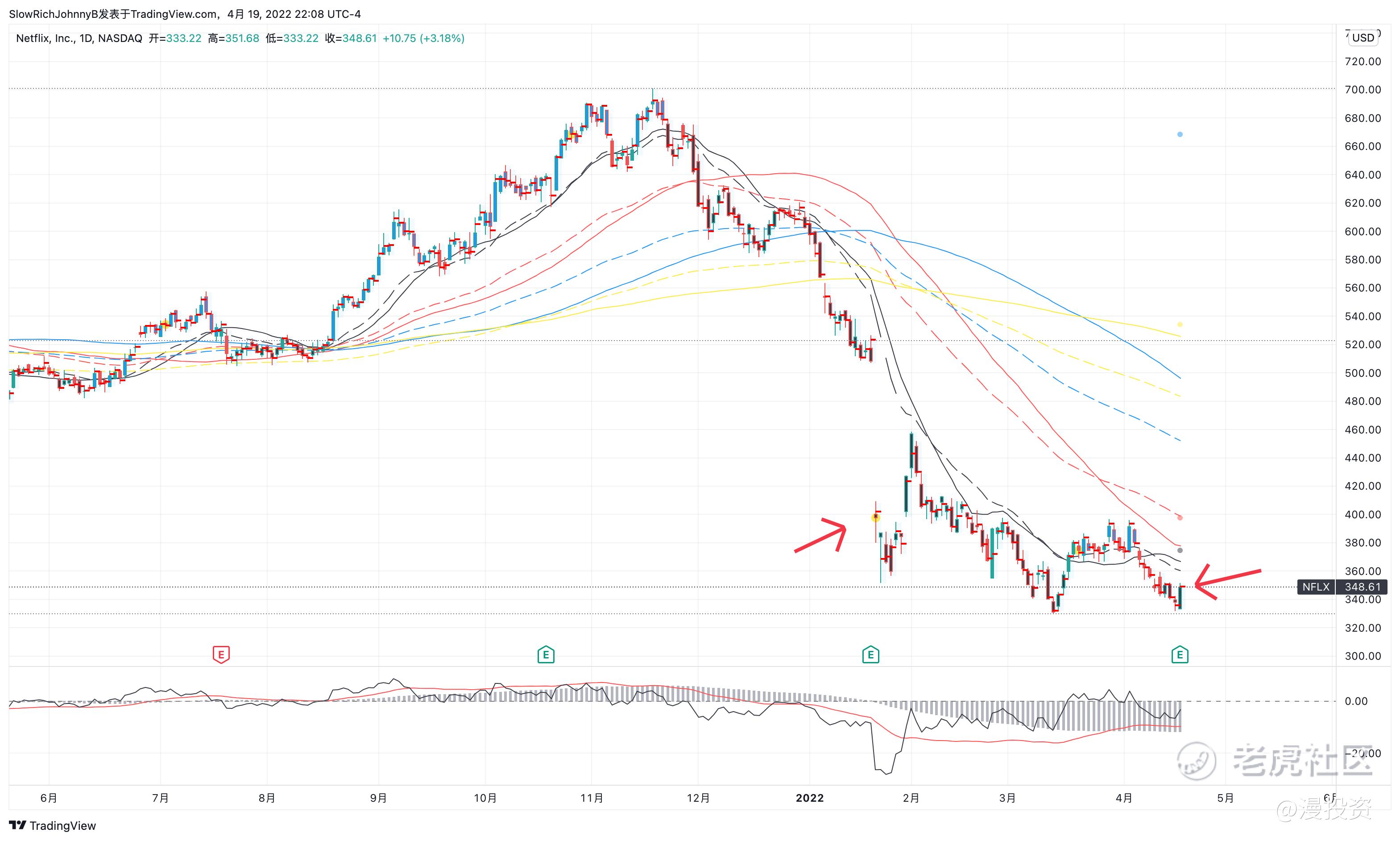1400x841 pixels.
Task: Click the 1D interval label
Action: pos(86,38)
